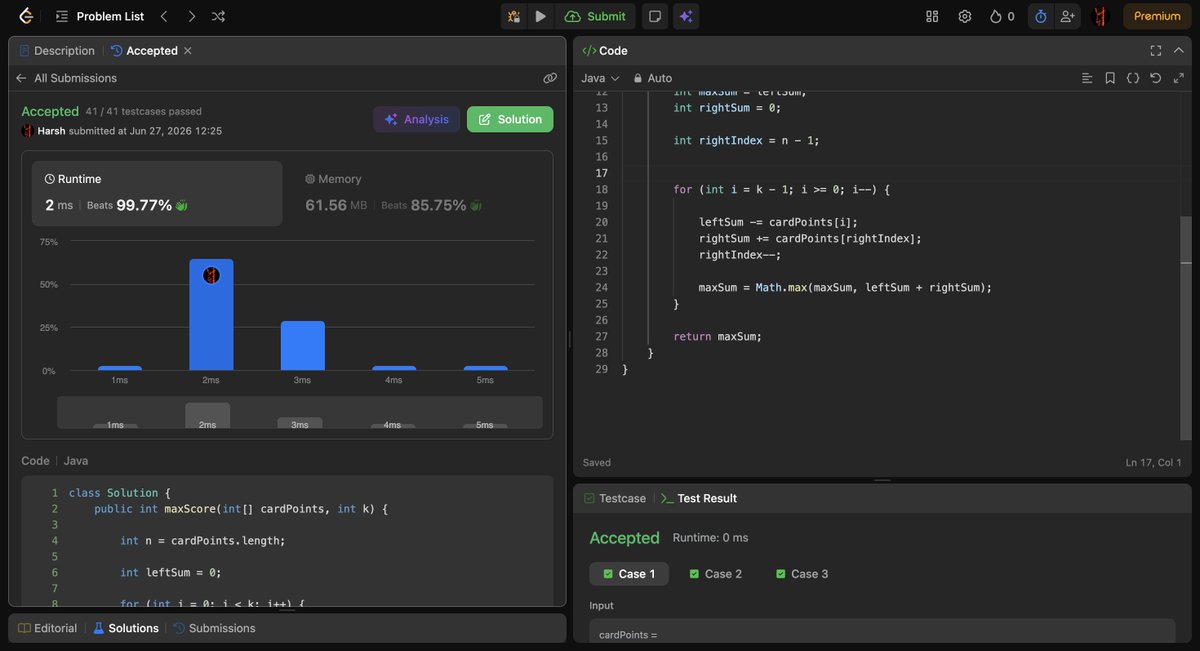Format the code with align icon
This screenshot has width=1200, height=651.
tap(1087, 78)
